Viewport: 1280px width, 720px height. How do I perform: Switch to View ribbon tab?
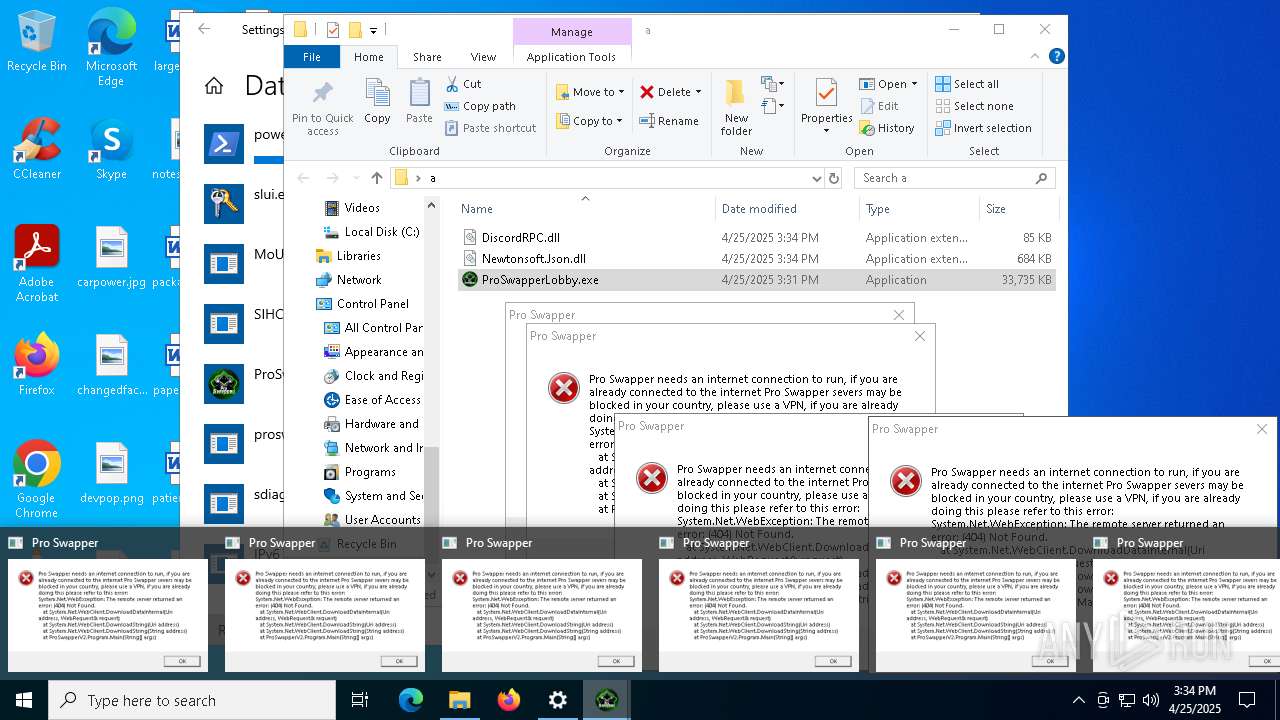click(483, 57)
